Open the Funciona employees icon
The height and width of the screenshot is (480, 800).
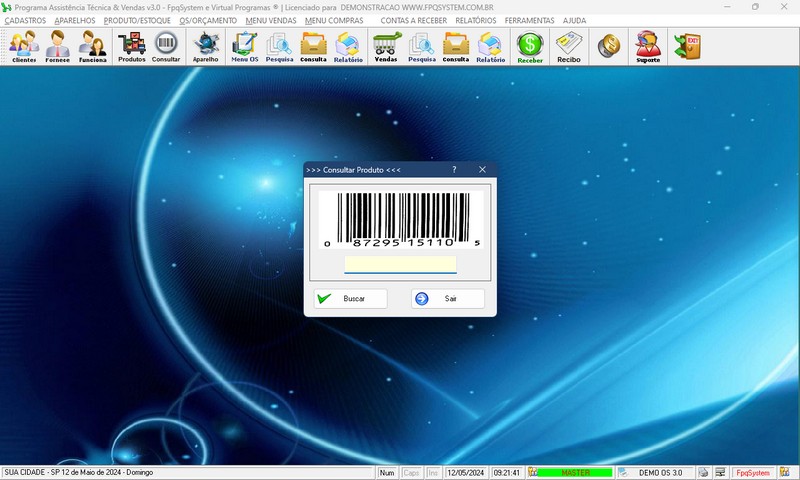tap(93, 46)
